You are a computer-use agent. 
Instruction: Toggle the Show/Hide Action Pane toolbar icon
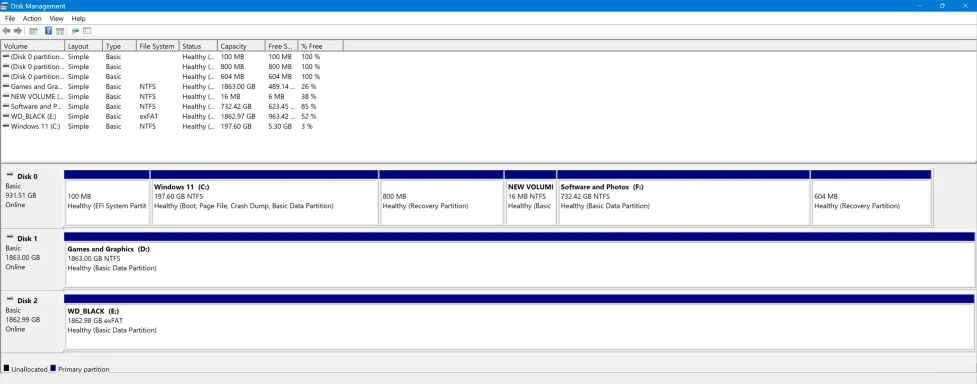point(60,31)
